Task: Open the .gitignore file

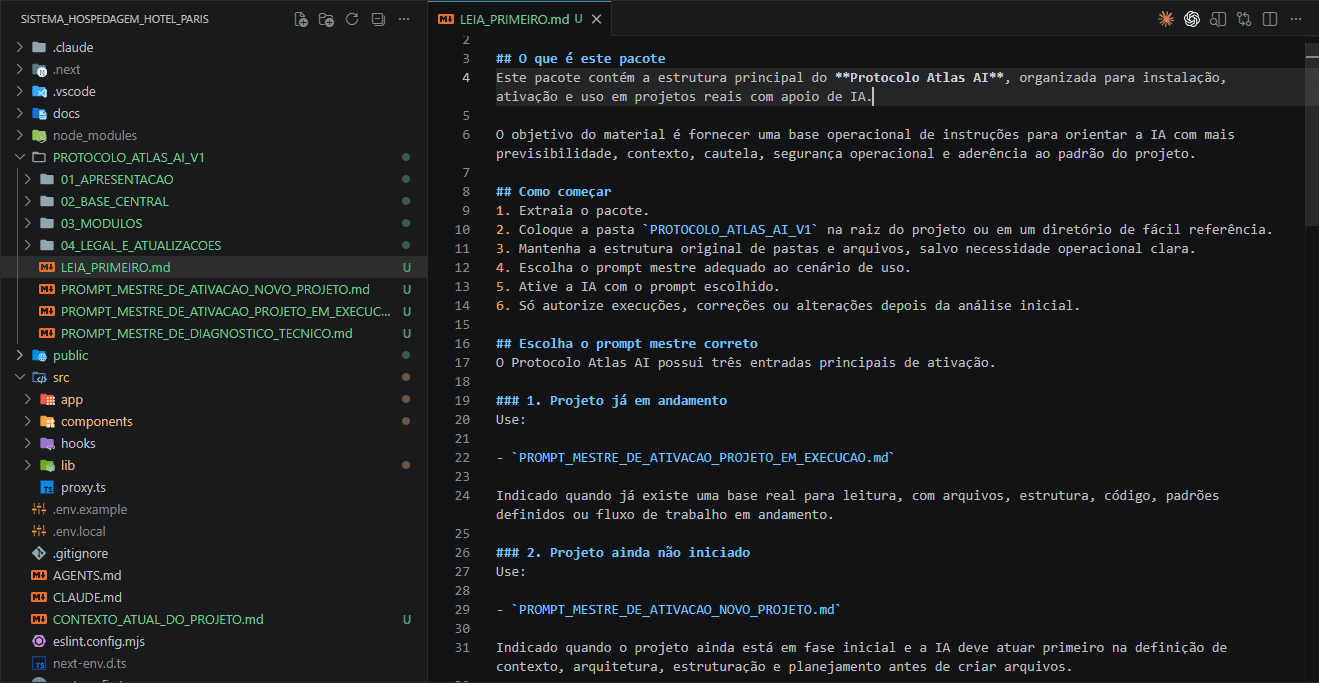Action: click(213, 553)
